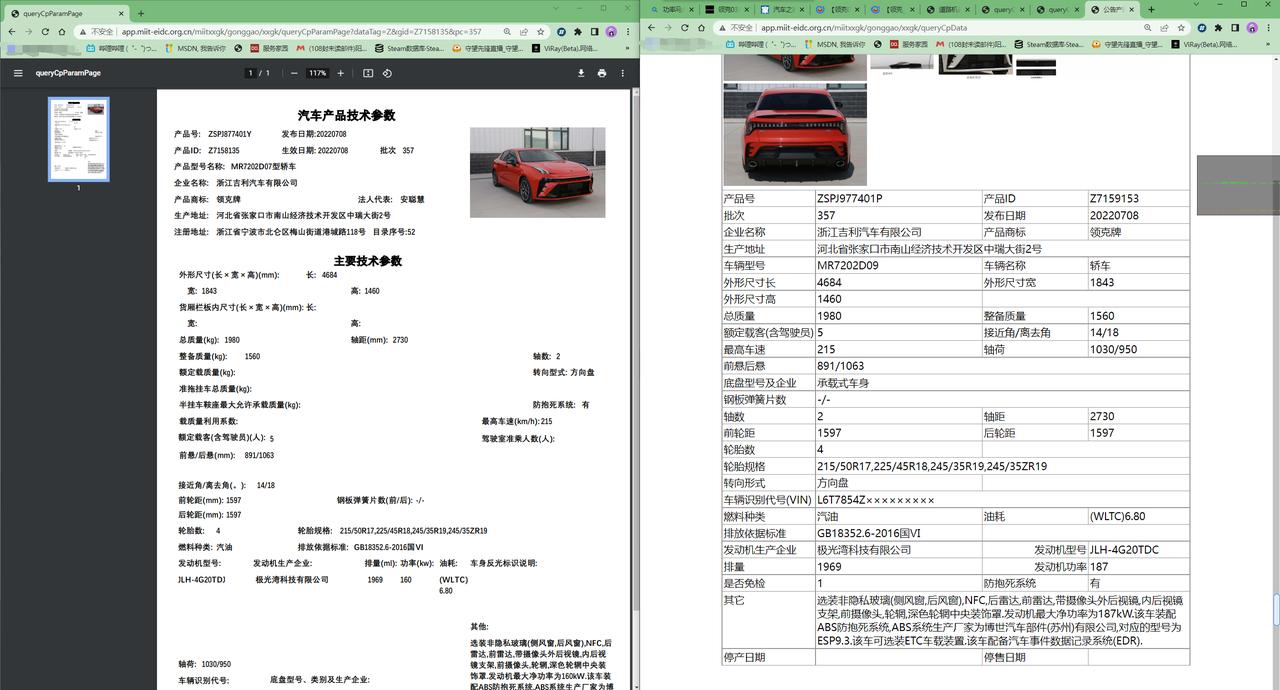Image resolution: width=1280 pixels, height=690 pixels.
Task: Click the ZSPJ977401P product number cell
Action: [x=898, y=199]
